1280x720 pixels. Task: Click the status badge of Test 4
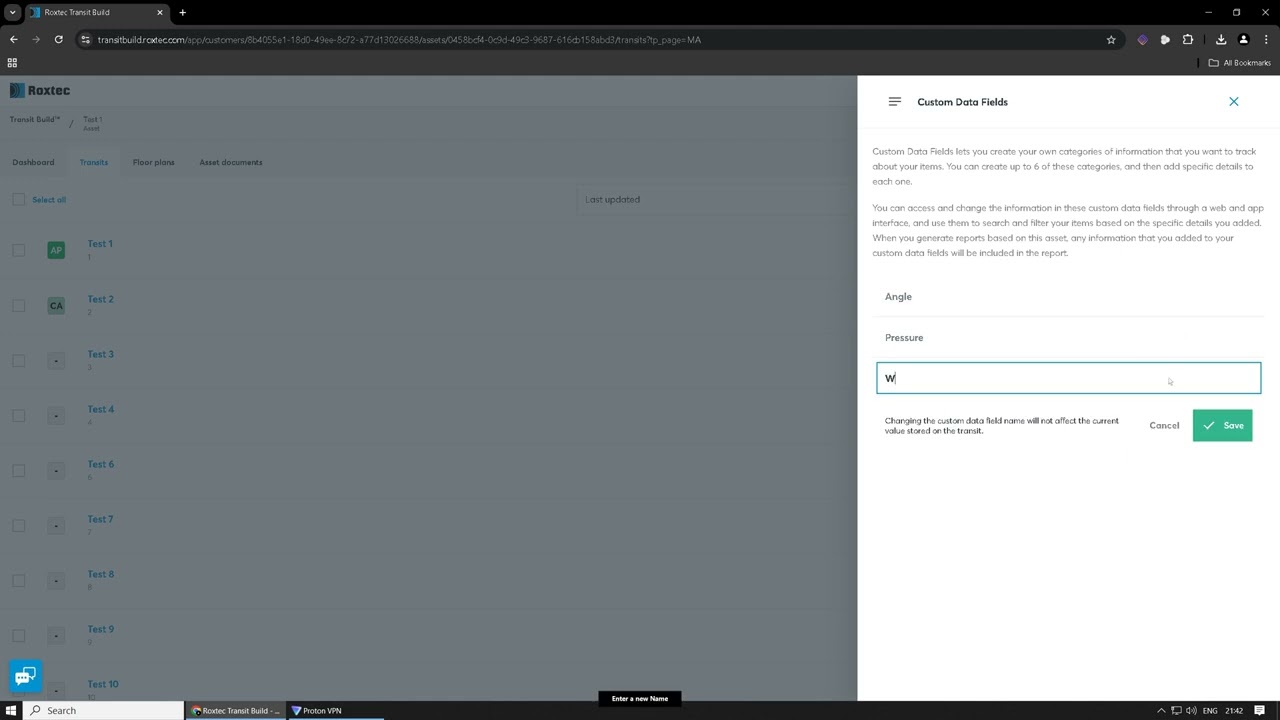tap(56, 415)
